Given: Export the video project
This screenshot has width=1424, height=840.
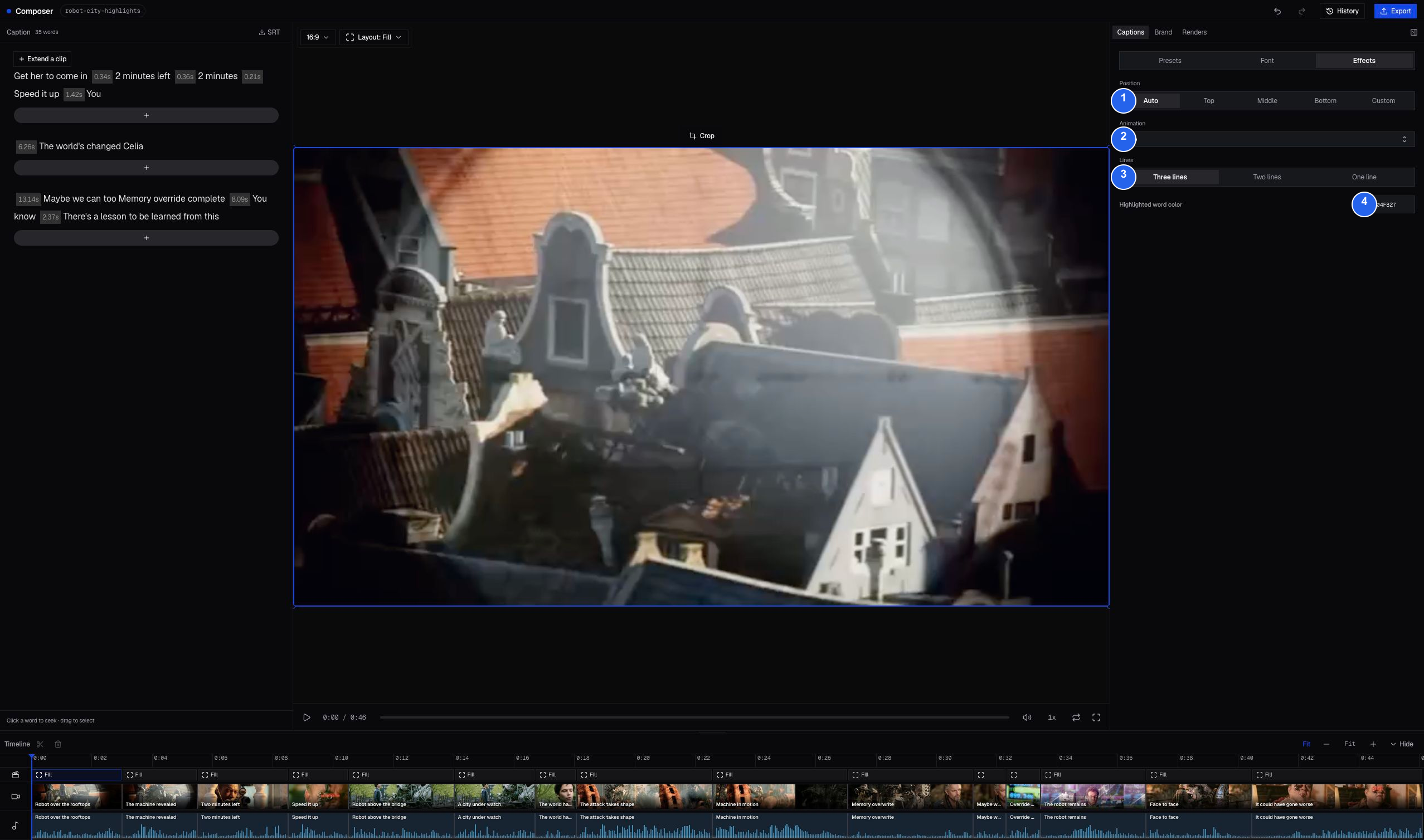Looking at the screenshot, I should [1395, 11].
